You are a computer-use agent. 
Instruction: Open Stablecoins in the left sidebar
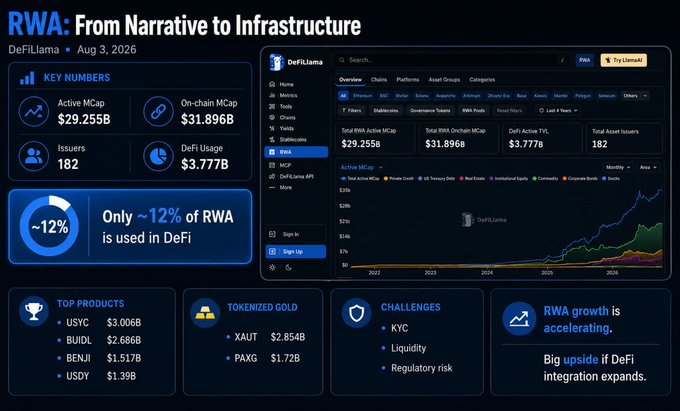click(288, 140)
